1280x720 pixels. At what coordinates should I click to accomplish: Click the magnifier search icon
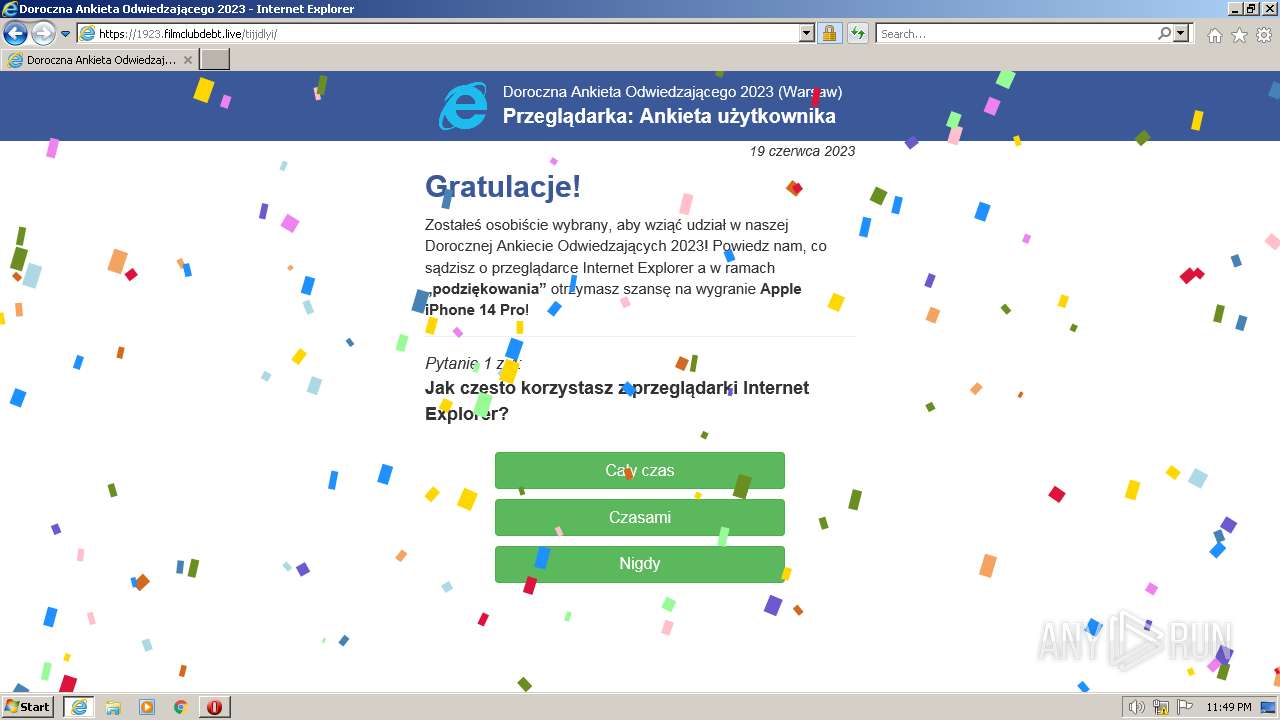click(x=1164, y=34)
